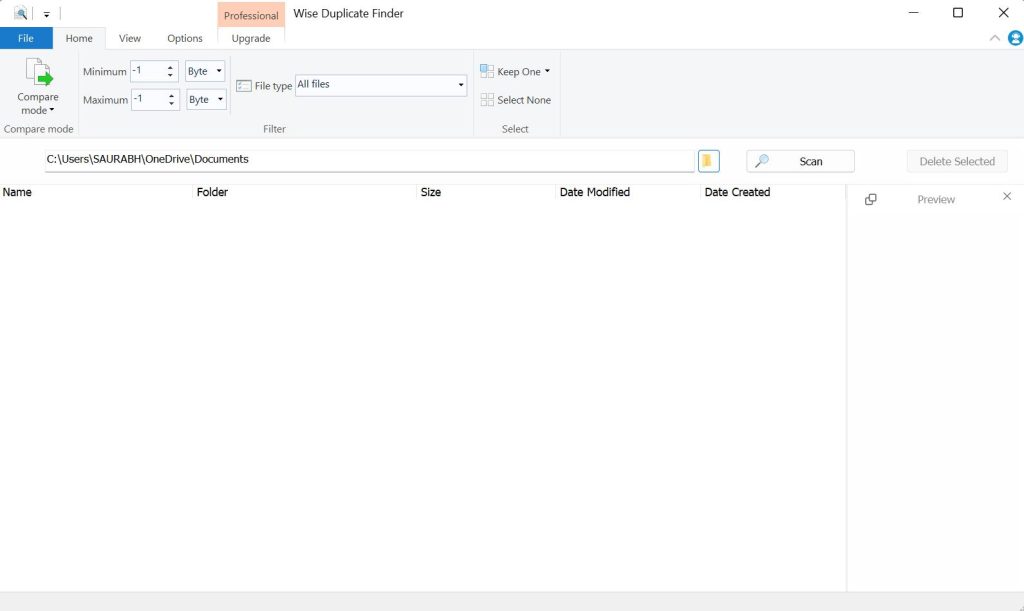This screenshot has width=1024, height=611.
Task: Click the Delete Selected button
Action: 957,161
